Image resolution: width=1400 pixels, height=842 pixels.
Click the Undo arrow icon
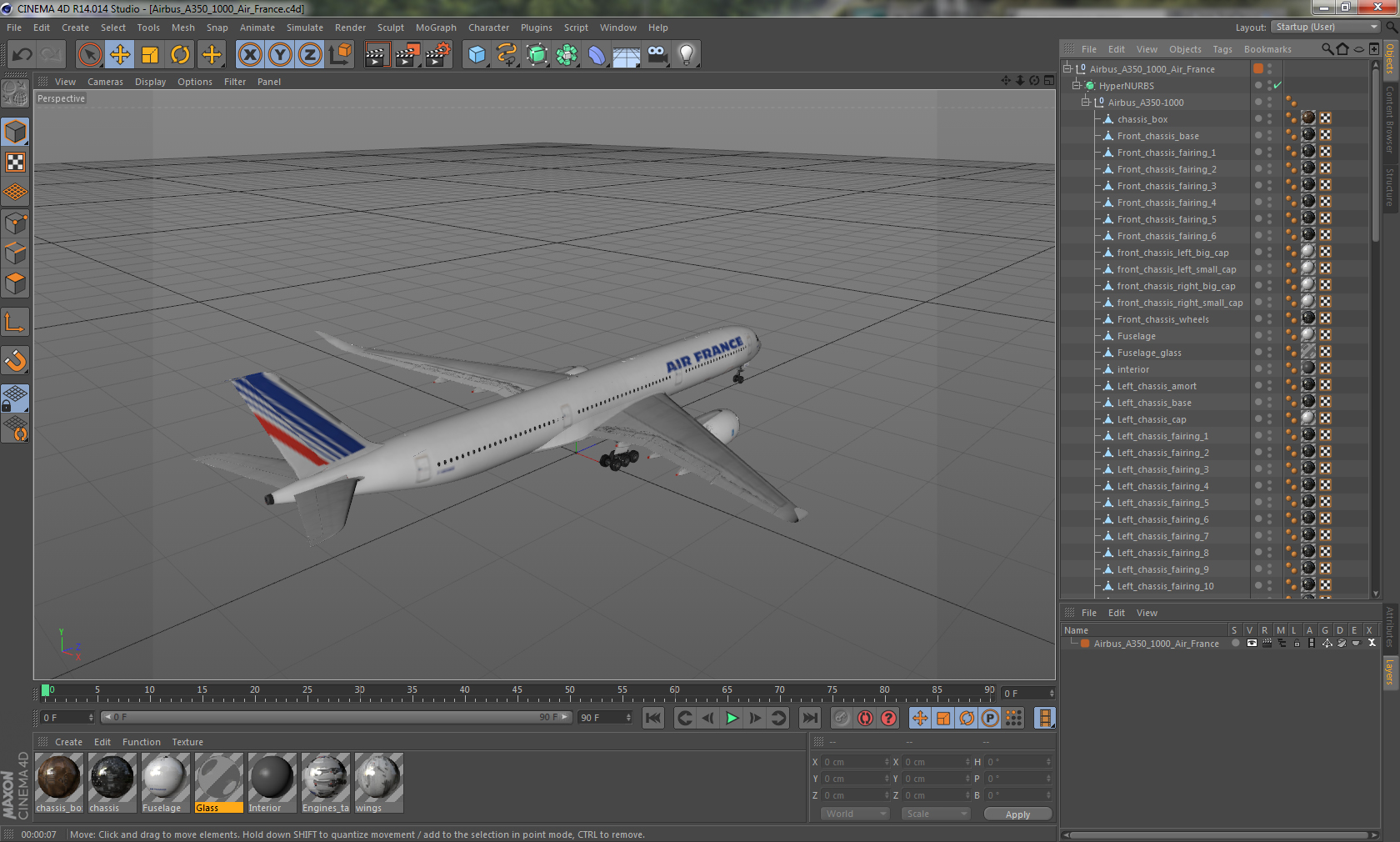pyautogui.click(x=22, y=55)
